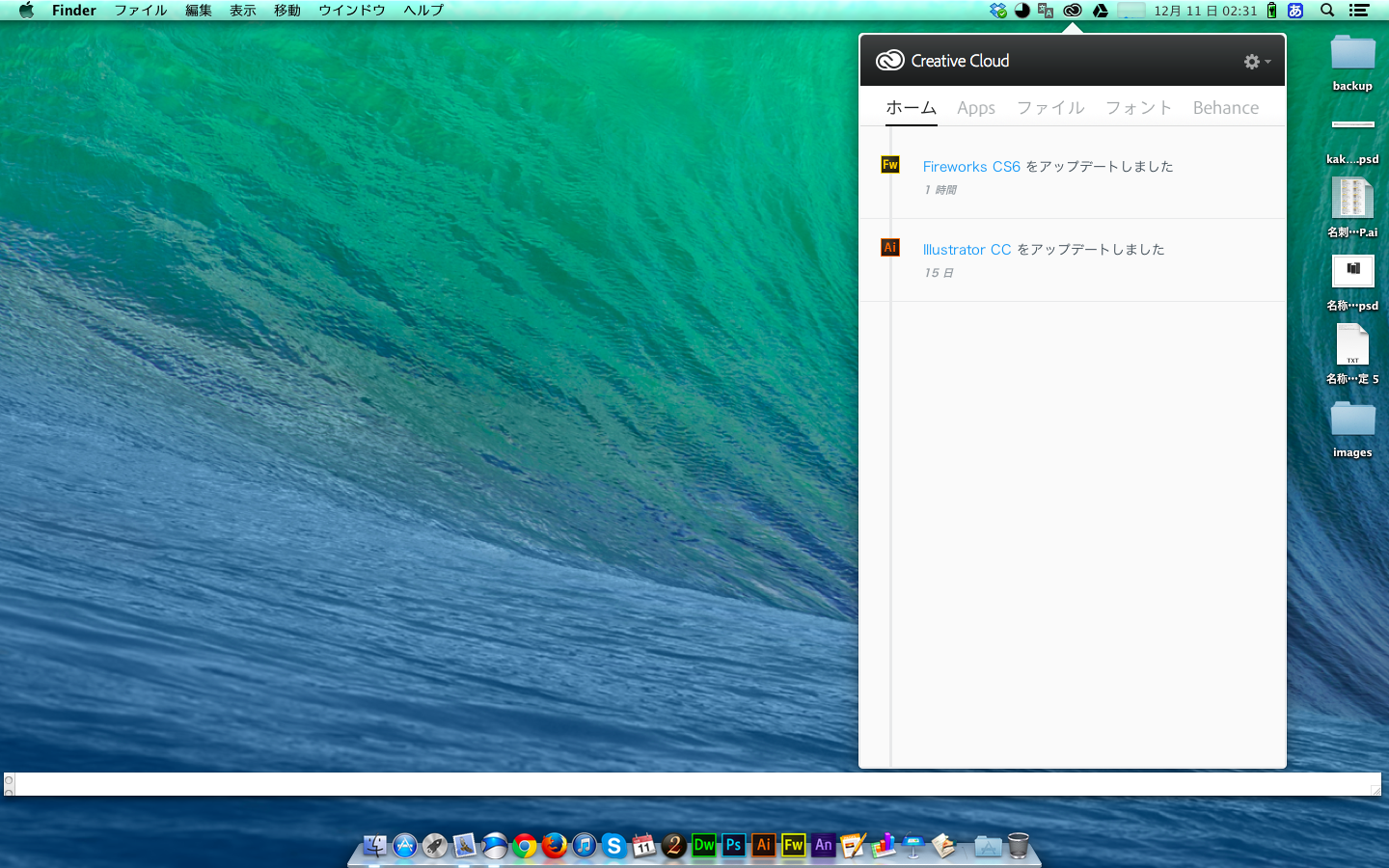Open the blue globe browser in Dock
1389x868 pixels.
click(x=495, y=846)
